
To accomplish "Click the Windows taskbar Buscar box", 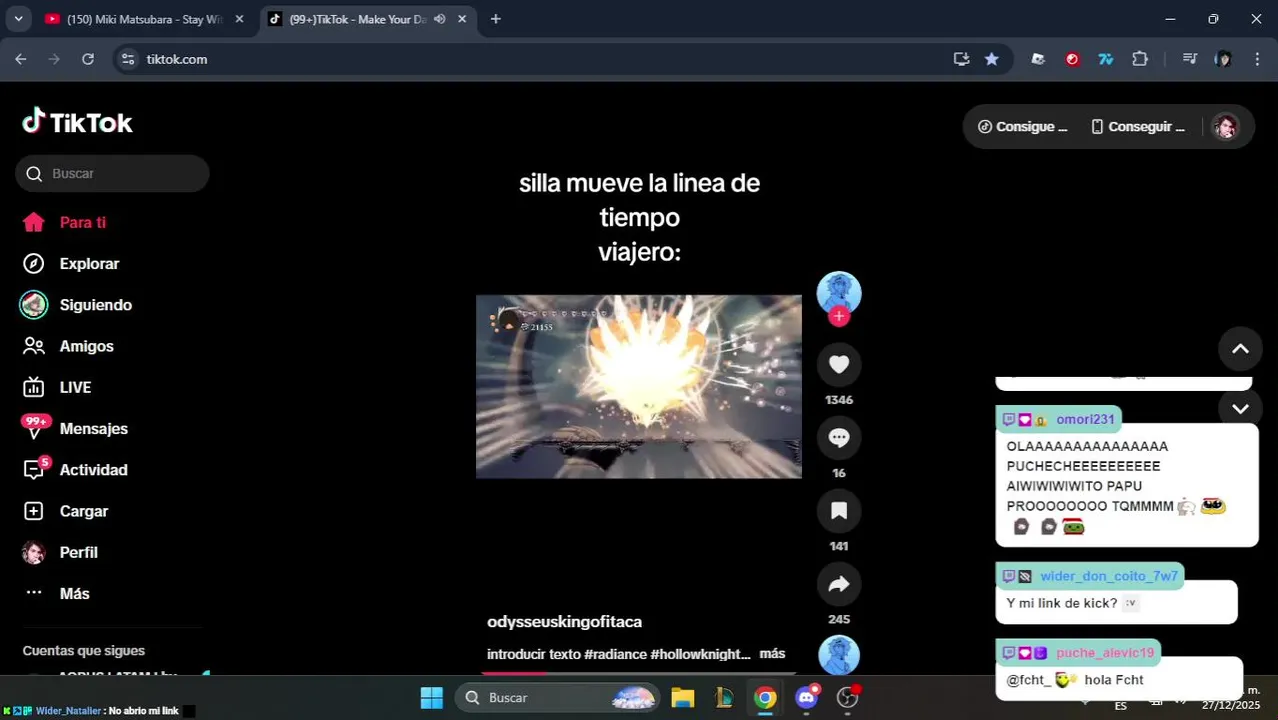I will click(x=558, y=697).
